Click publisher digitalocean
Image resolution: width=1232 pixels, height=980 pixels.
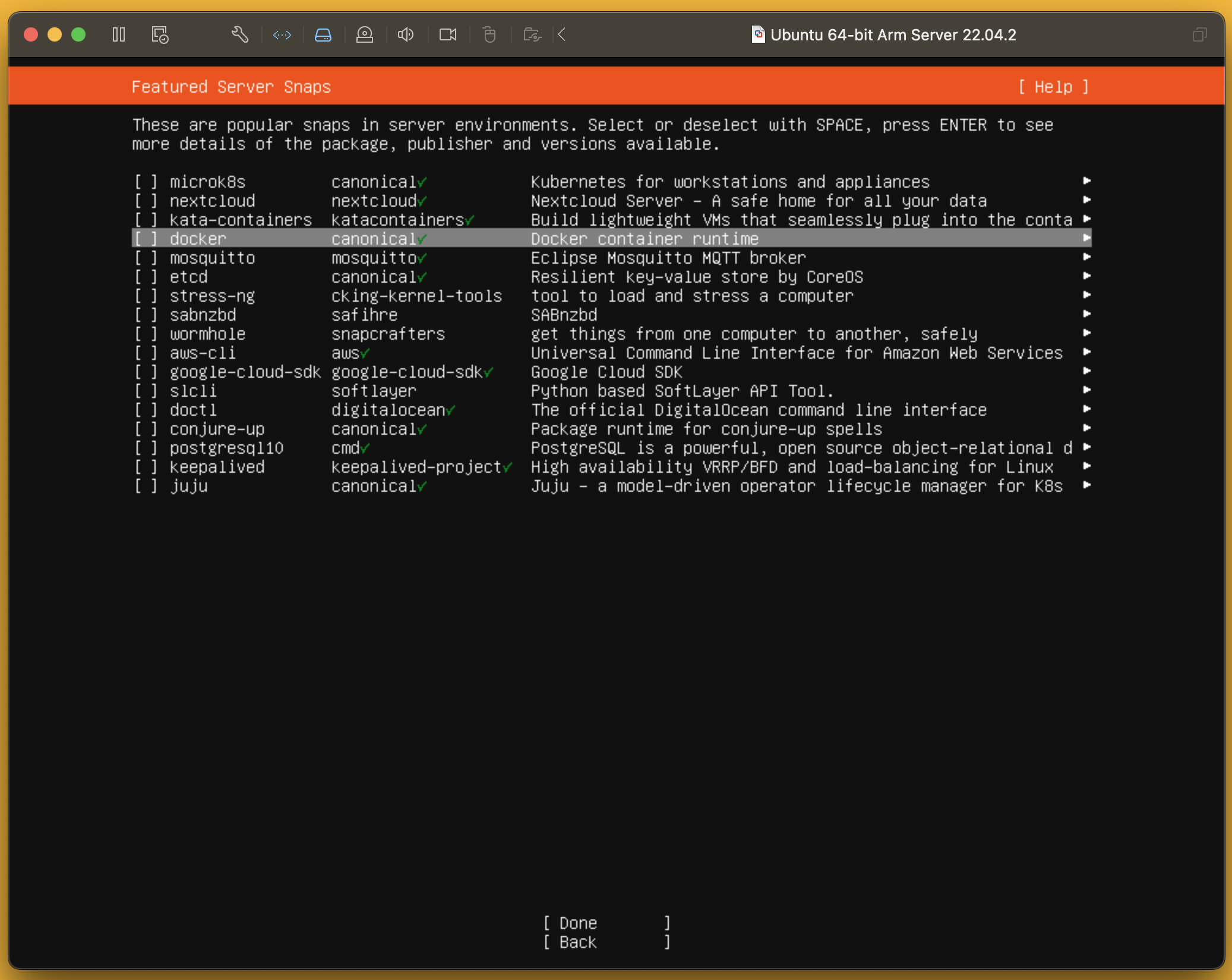(x=388, y=410)
